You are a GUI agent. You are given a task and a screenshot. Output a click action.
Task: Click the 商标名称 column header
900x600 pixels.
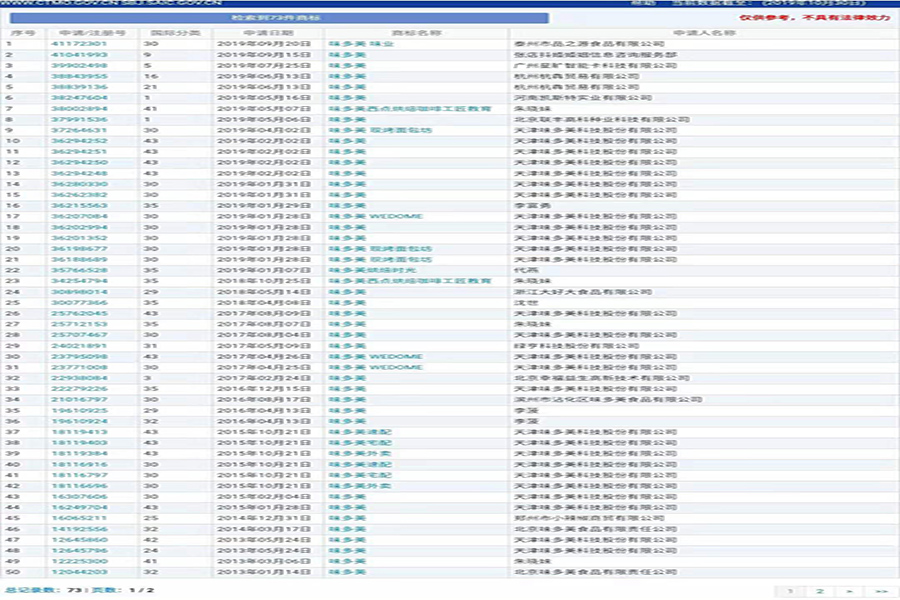417,33
